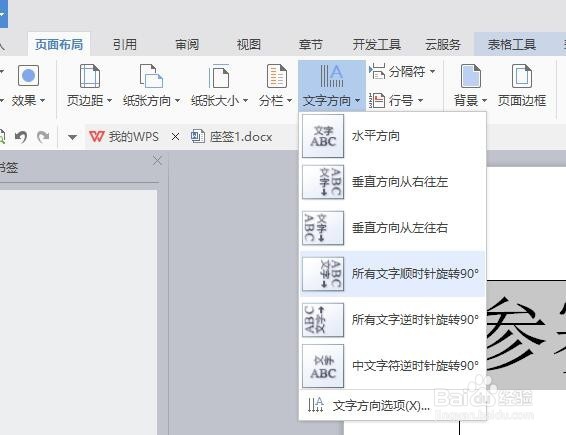Screen dimensions: 566x435
Task: Click the red WPS logo icon
Action: pyautogui.click(x=96, y=136)
